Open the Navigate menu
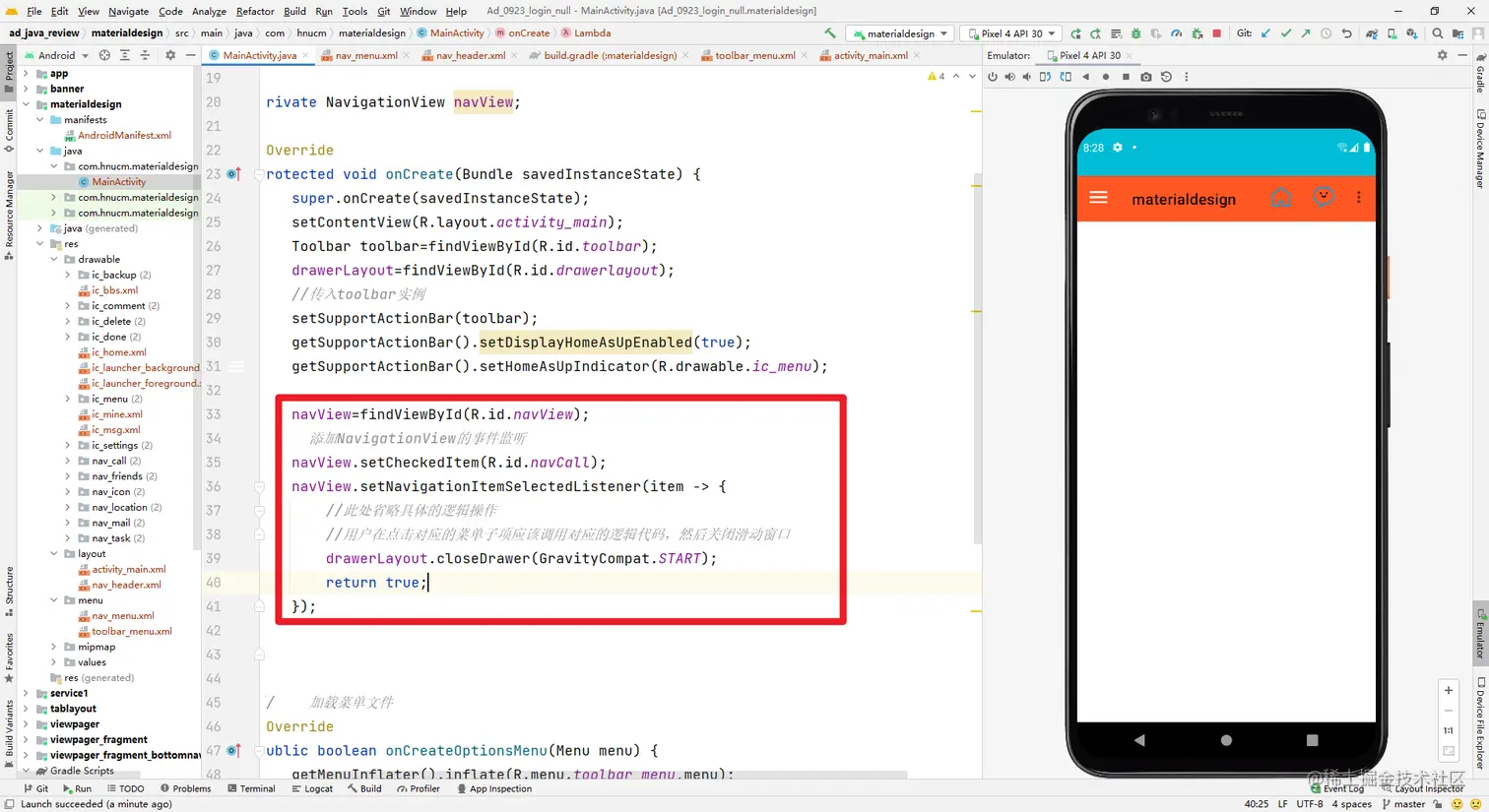This screenshot has width=1489, height=812. [x=128, y=11]
